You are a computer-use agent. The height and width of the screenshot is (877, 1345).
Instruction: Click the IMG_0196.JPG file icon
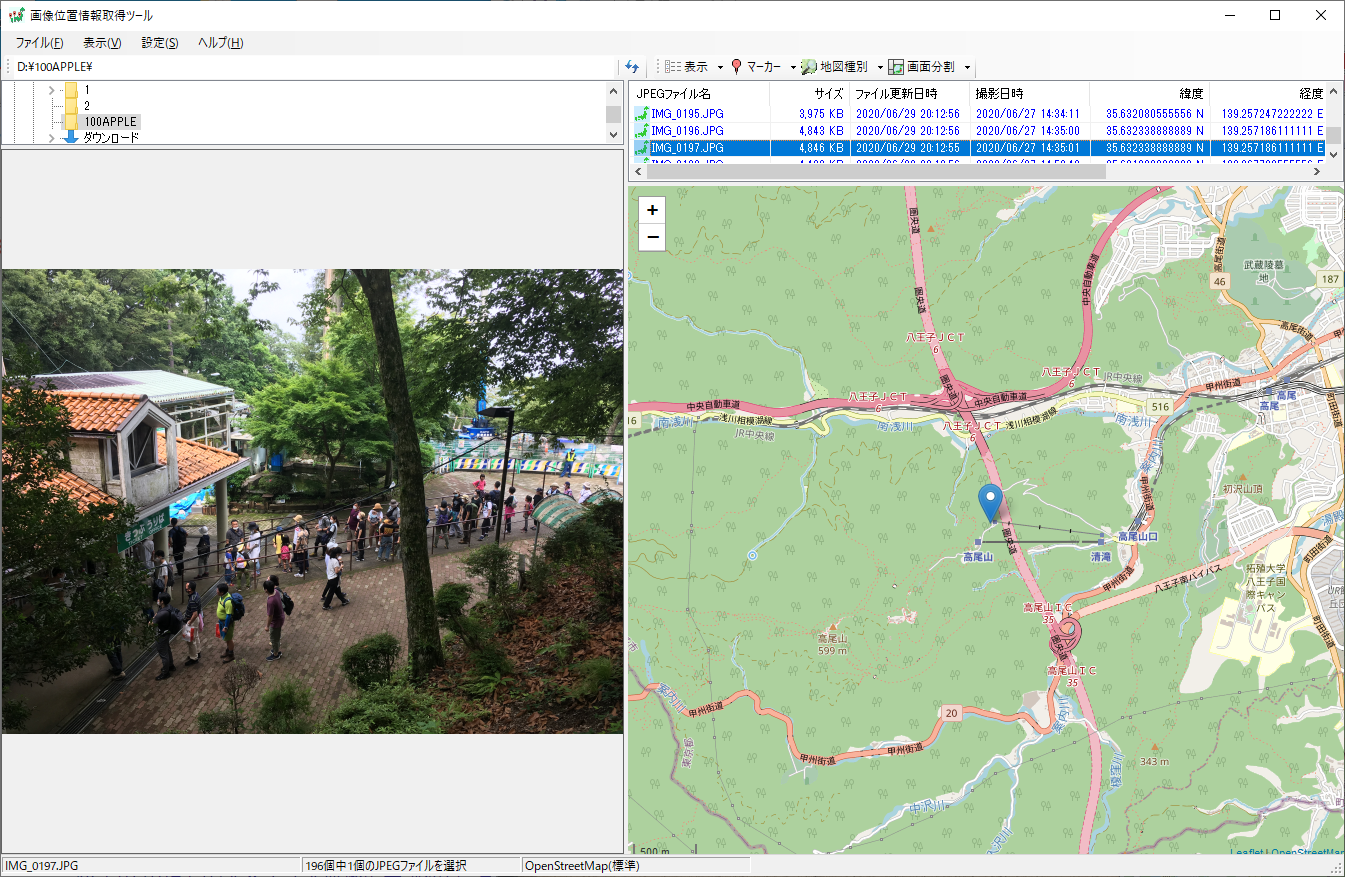(x=642, y=131)
